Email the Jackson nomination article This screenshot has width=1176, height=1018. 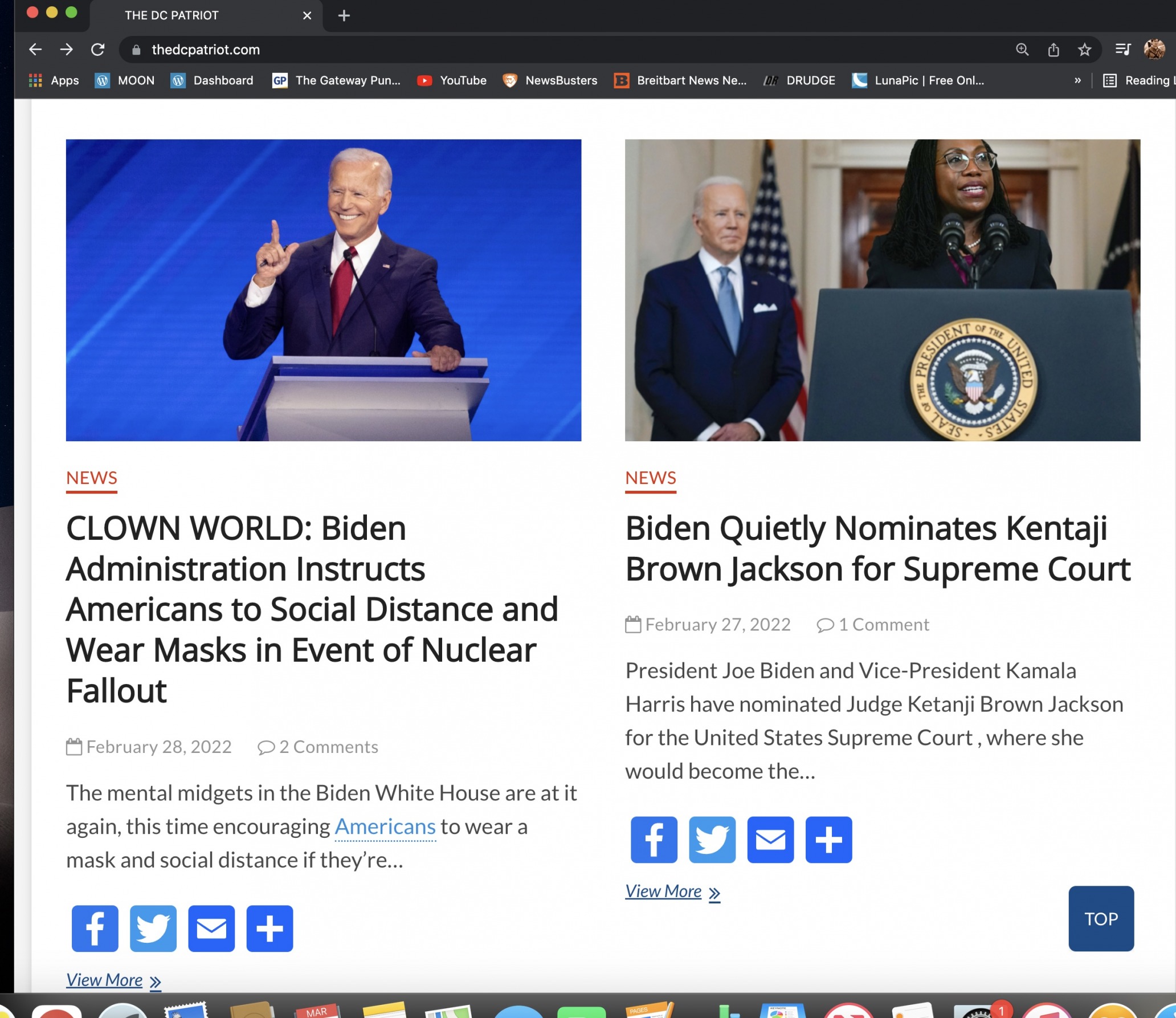(x=770, y=840)
